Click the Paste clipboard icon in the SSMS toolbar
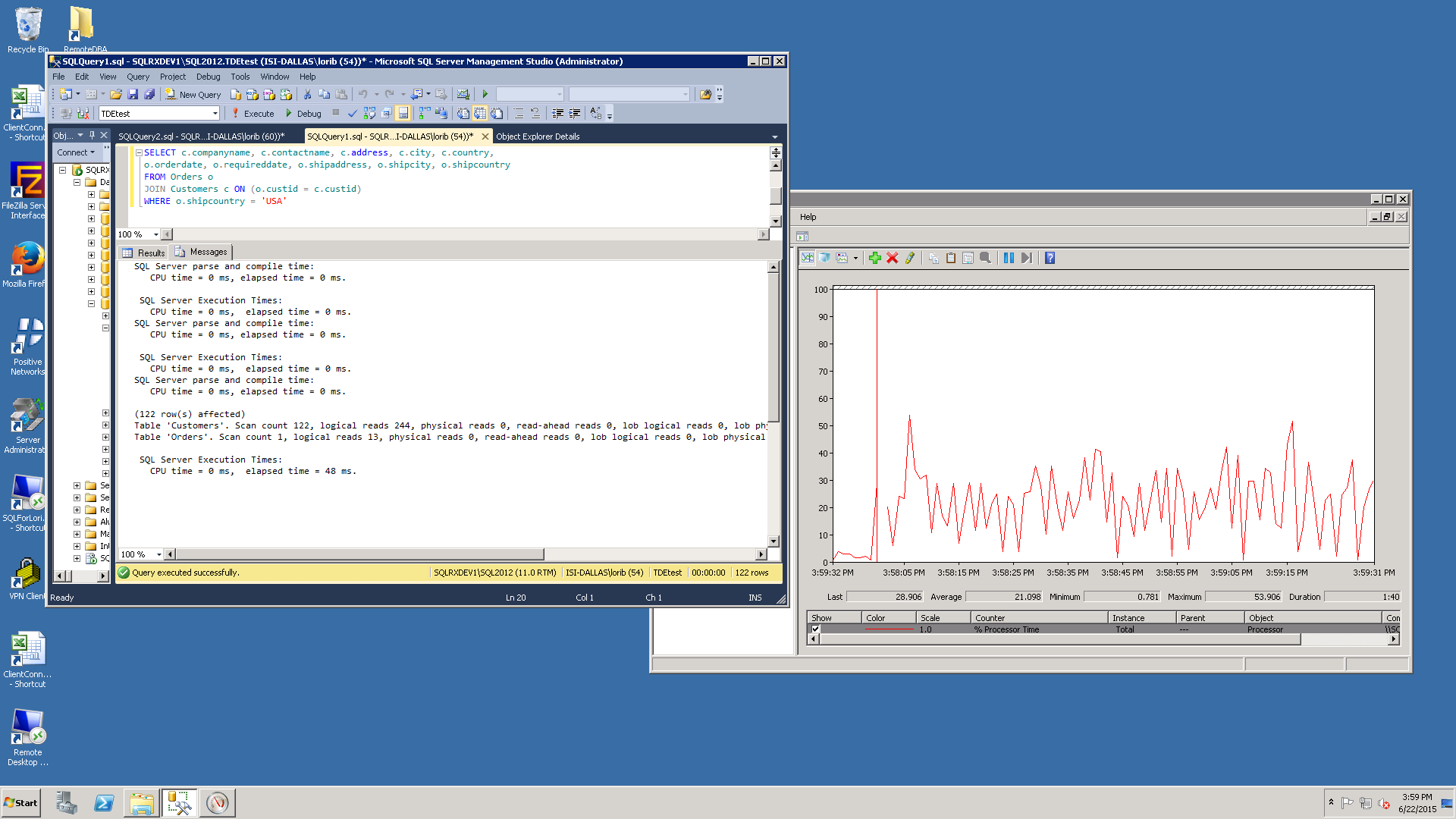1456x819 pixels. tap(341, 94)
